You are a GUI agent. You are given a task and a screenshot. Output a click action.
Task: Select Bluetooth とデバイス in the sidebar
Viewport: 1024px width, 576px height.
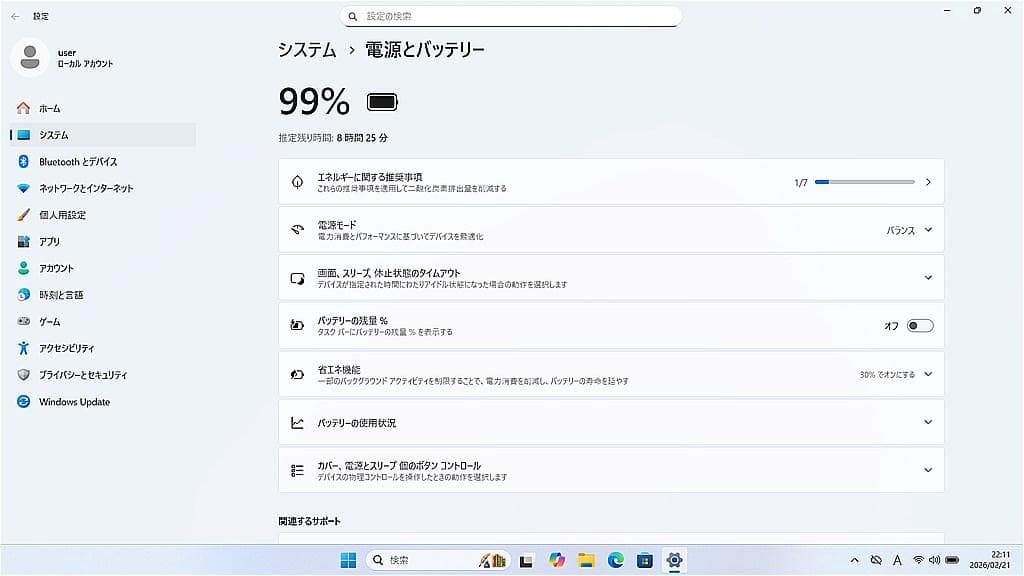click(78, 161)
